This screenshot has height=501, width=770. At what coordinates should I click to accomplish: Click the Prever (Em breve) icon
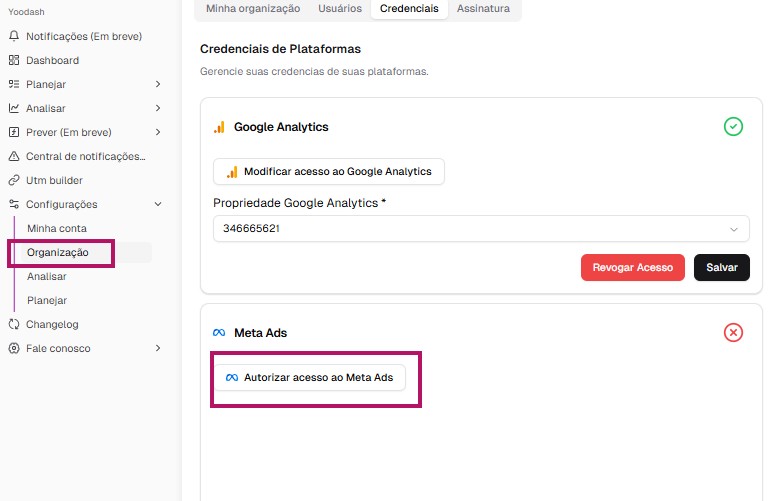pyautogui.click(x=14, y=132)
